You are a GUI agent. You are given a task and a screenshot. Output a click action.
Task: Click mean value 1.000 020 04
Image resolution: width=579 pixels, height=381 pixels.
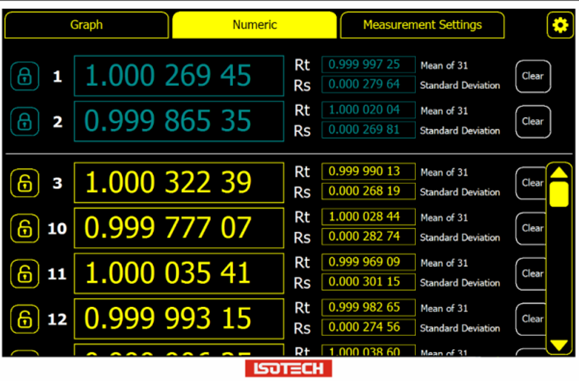pos(369,110)
